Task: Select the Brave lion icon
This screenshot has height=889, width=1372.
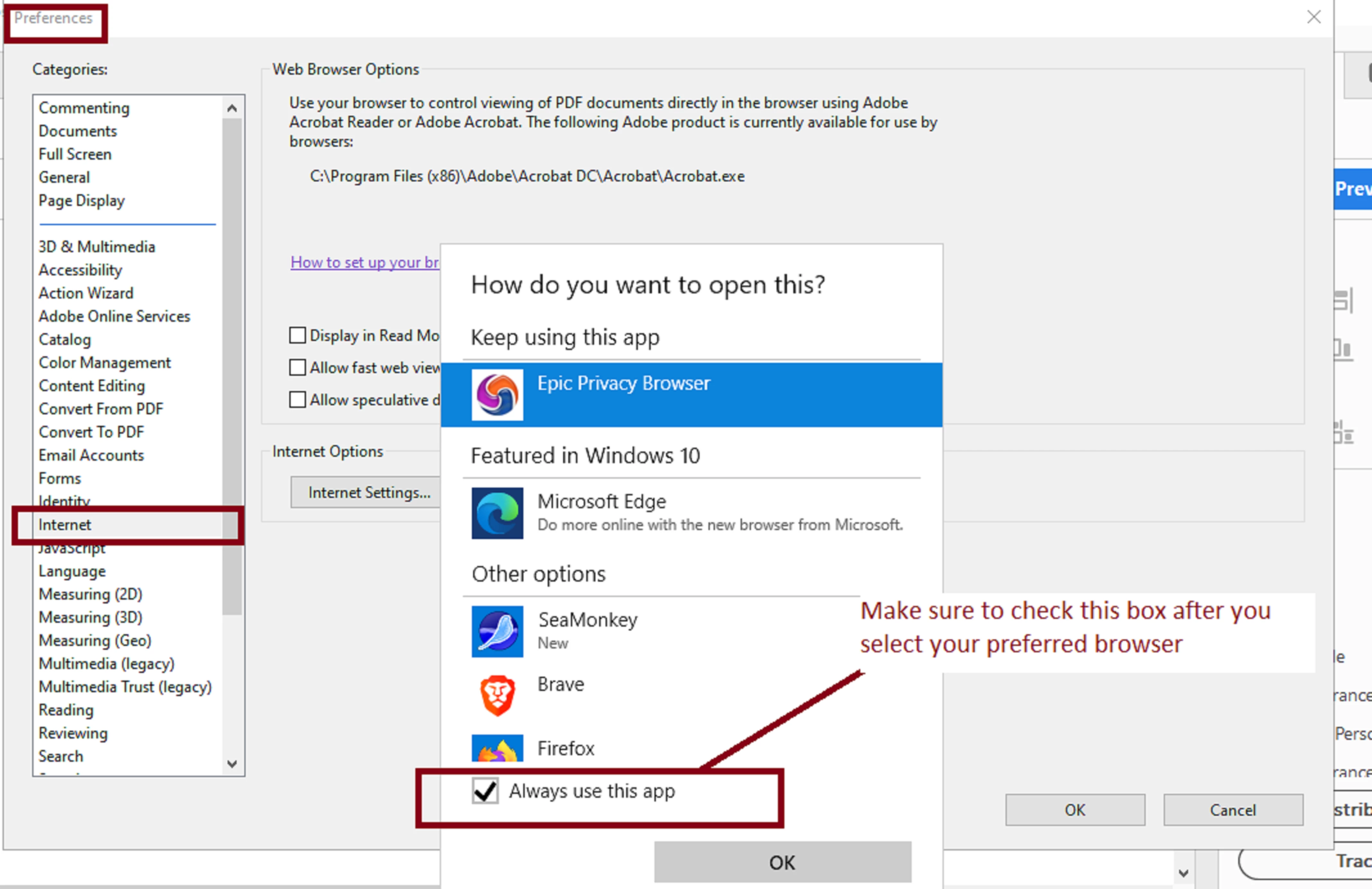Action: (497, 695)
